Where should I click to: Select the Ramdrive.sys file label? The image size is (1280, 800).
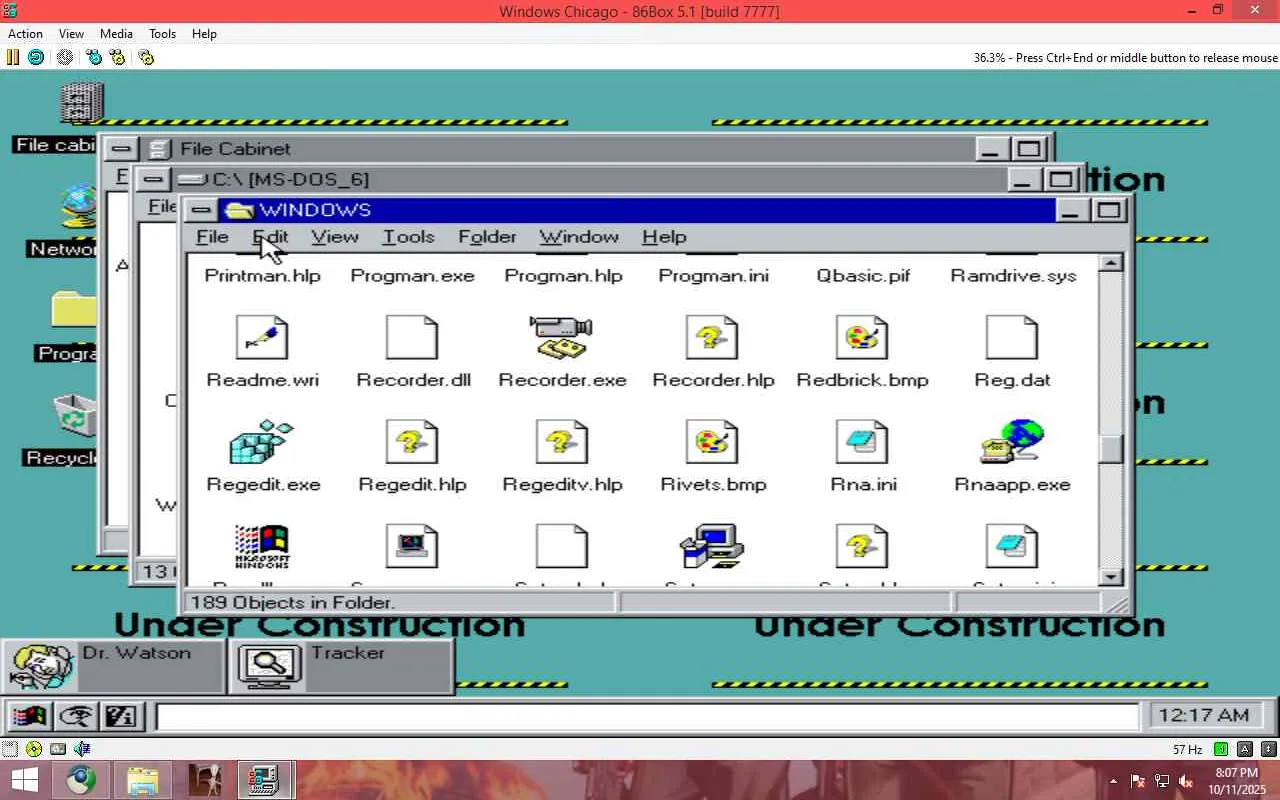pos(1013,276)
